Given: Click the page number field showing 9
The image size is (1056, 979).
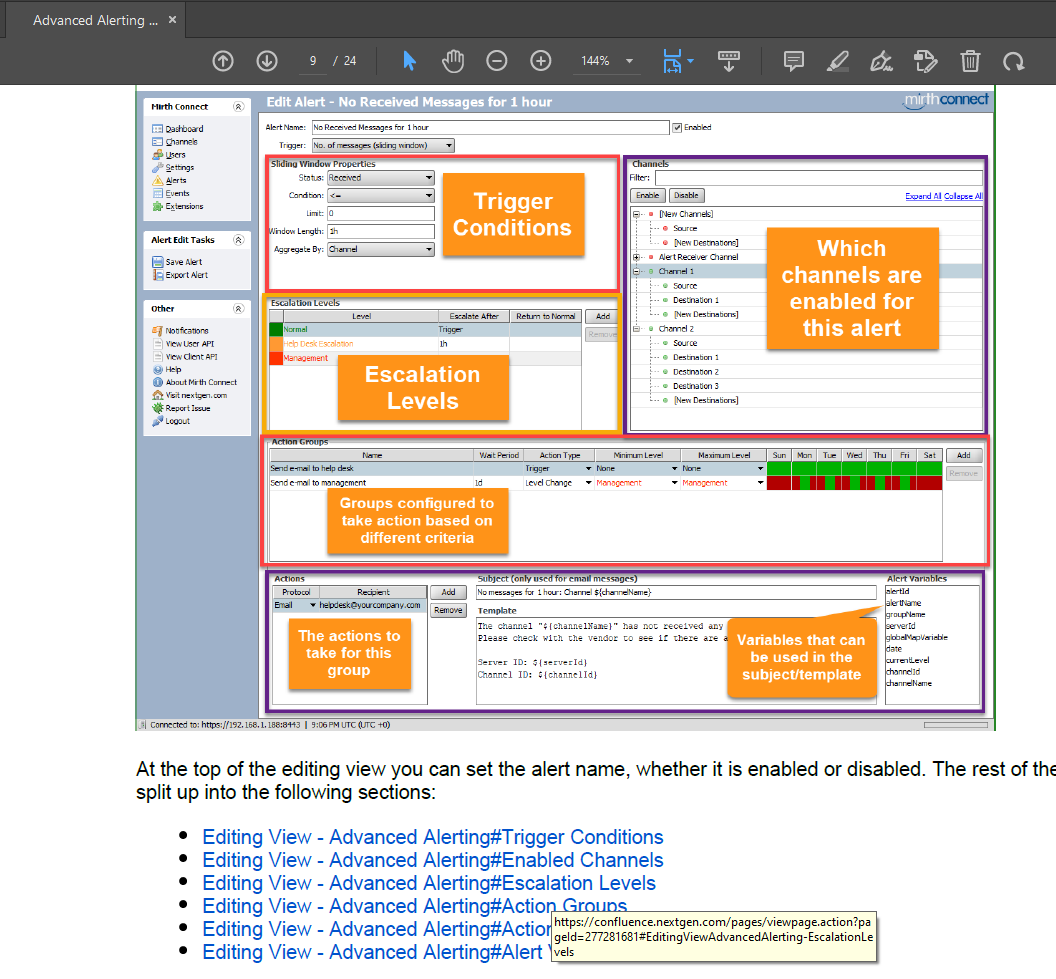Looking at the screenshot, I should [x=311, y=60].
